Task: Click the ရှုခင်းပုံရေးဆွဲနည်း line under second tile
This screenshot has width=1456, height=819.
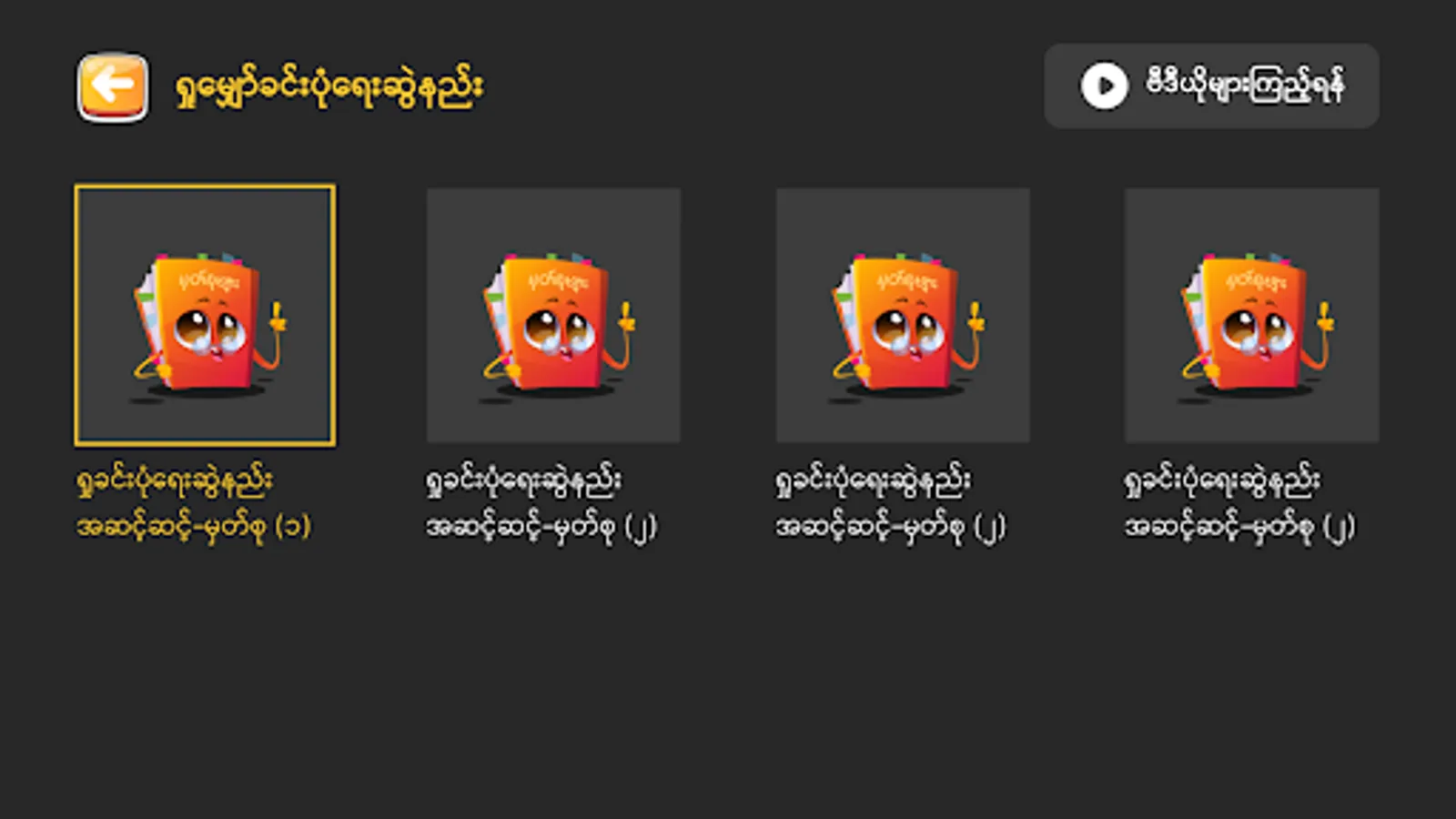Action: coord(524,480)
